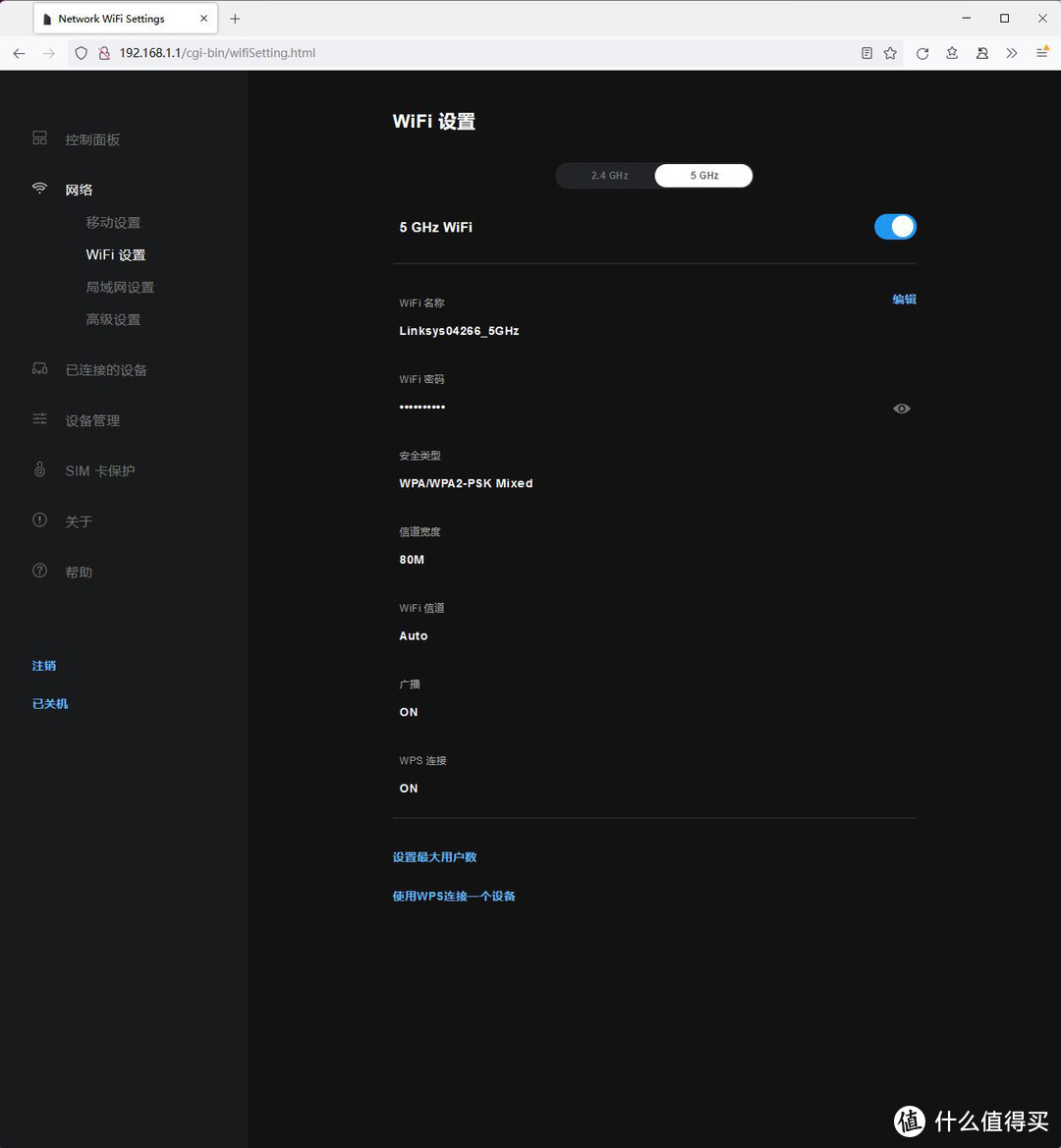Open WiFi 设置 submenu item
The image size is (1061, 1148).
coord(116,254)
